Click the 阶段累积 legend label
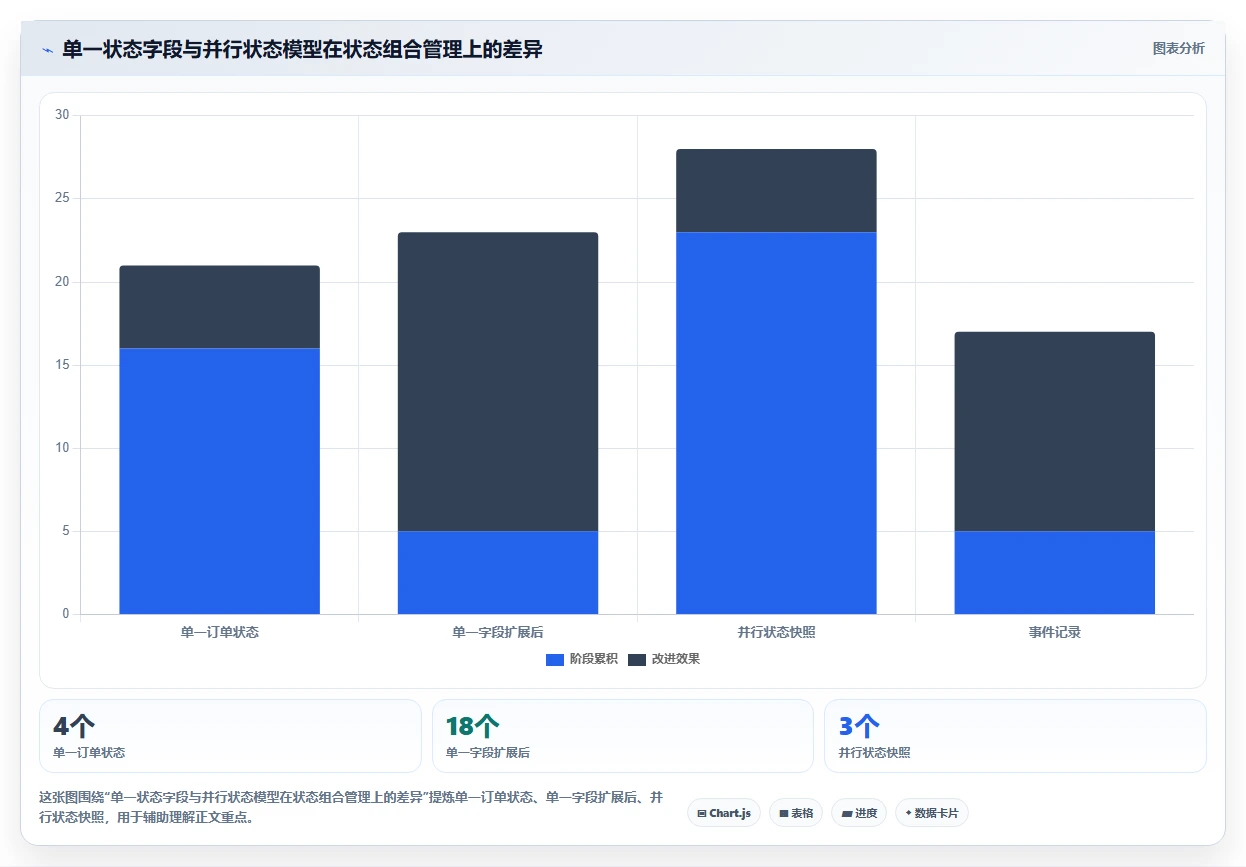Image resolution: width=1246 pixels, height=867 pixels. pyautogui.click(x=594, y=659)
